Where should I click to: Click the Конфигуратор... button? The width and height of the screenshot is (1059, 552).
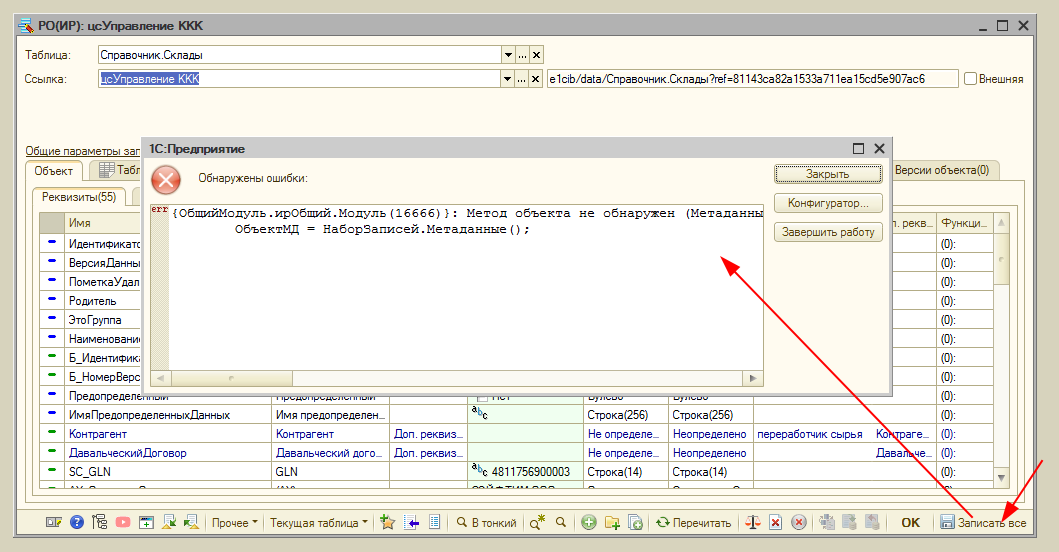tap(827, 203)
